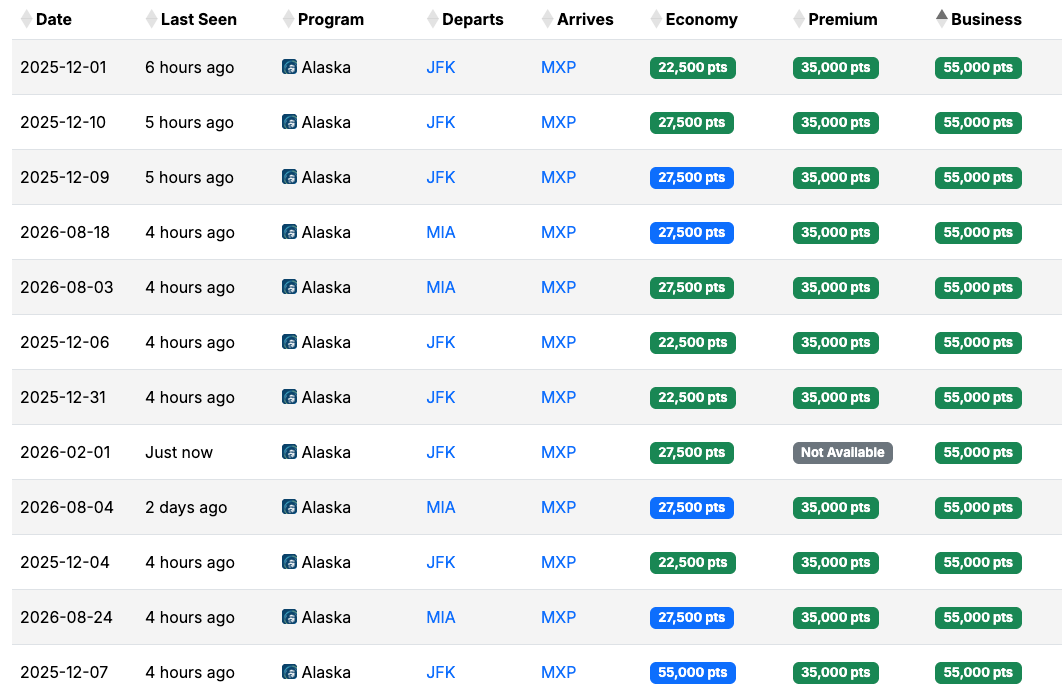Click the Last Seen sort arrows icon
Screen dimensions: 1062x698
(151, 19)
